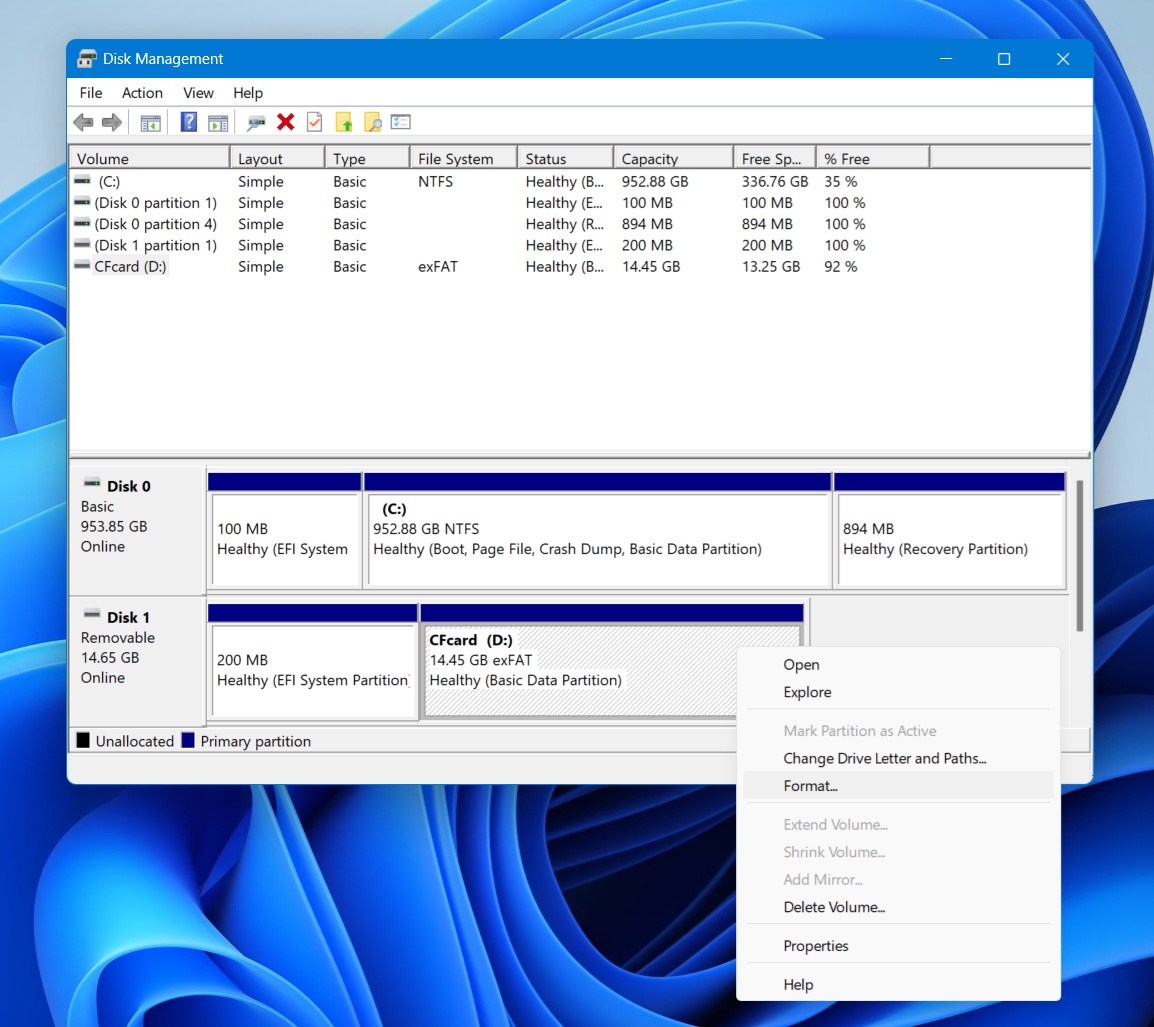This screenshot has height=1027, width=1154.
Task: Minimize the Disk Management window
Action: 946,59
